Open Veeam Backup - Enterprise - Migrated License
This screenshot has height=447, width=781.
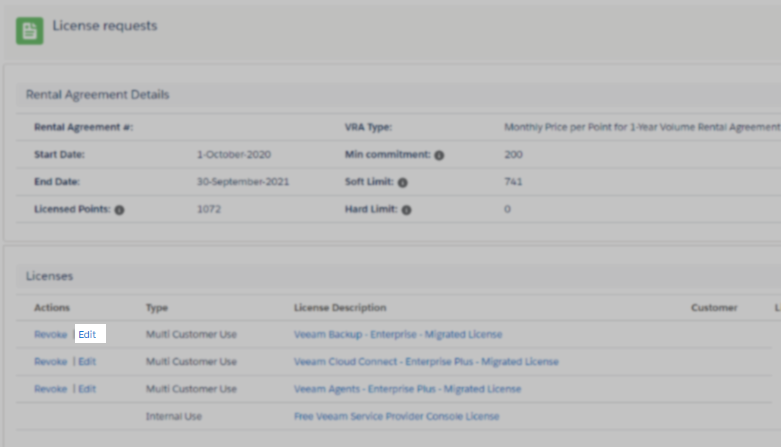click(398, 334)
